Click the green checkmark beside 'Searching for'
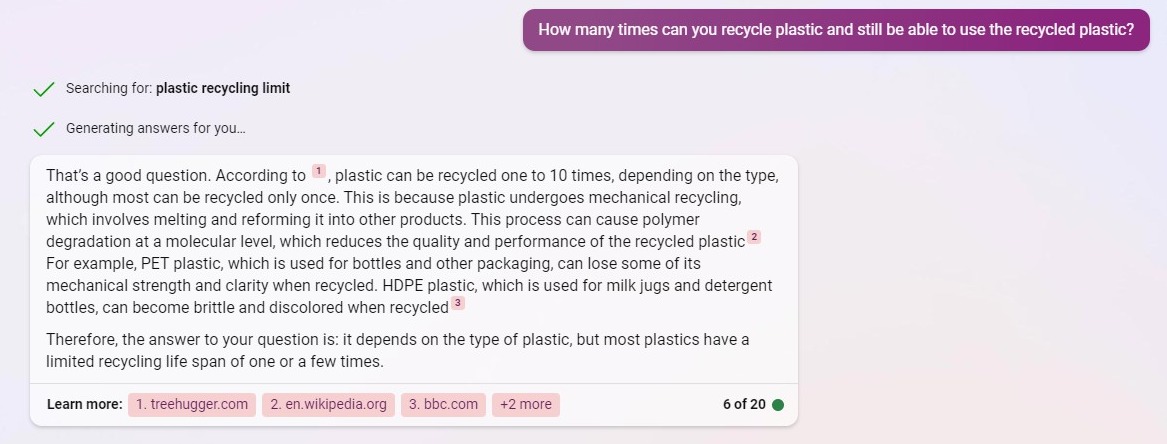Viewport: 1167px width, 444px height. click(44, 89)
